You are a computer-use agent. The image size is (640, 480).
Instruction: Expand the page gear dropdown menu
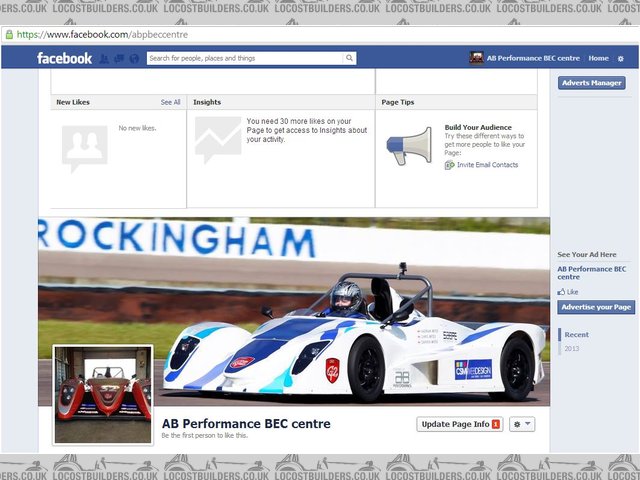point(522,424)
